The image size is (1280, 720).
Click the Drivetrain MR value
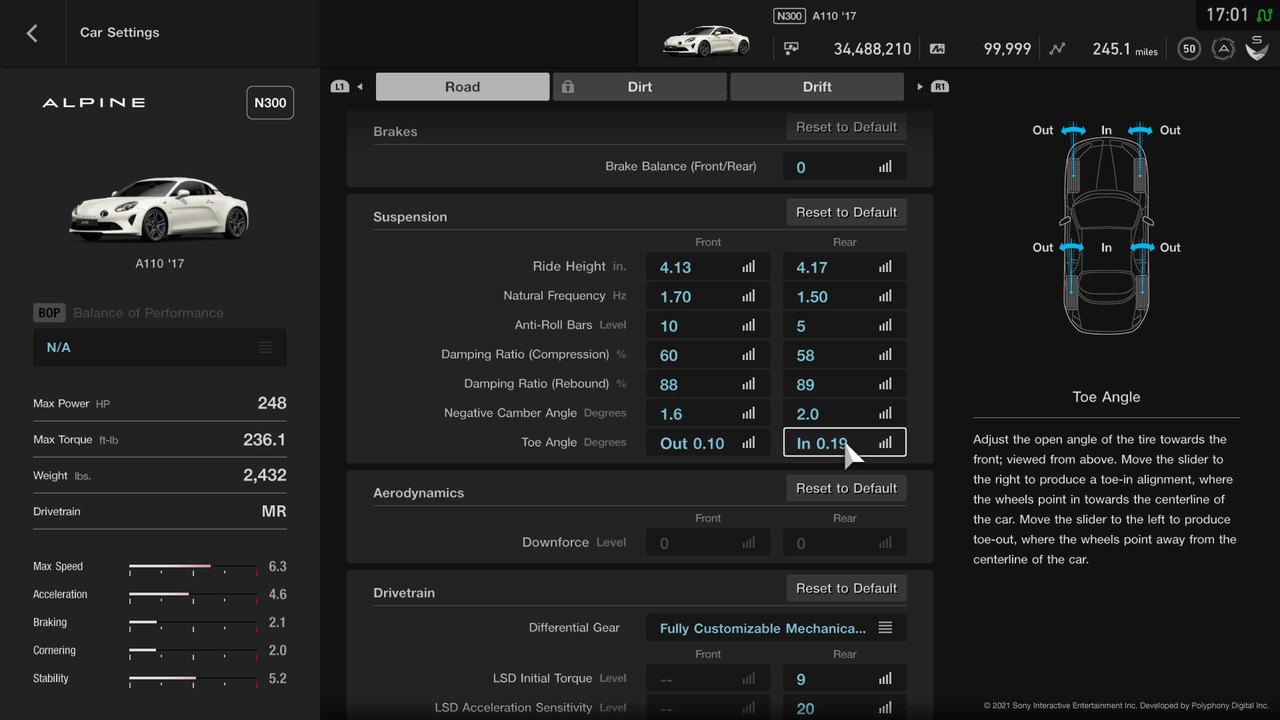(x=274, y=512)
